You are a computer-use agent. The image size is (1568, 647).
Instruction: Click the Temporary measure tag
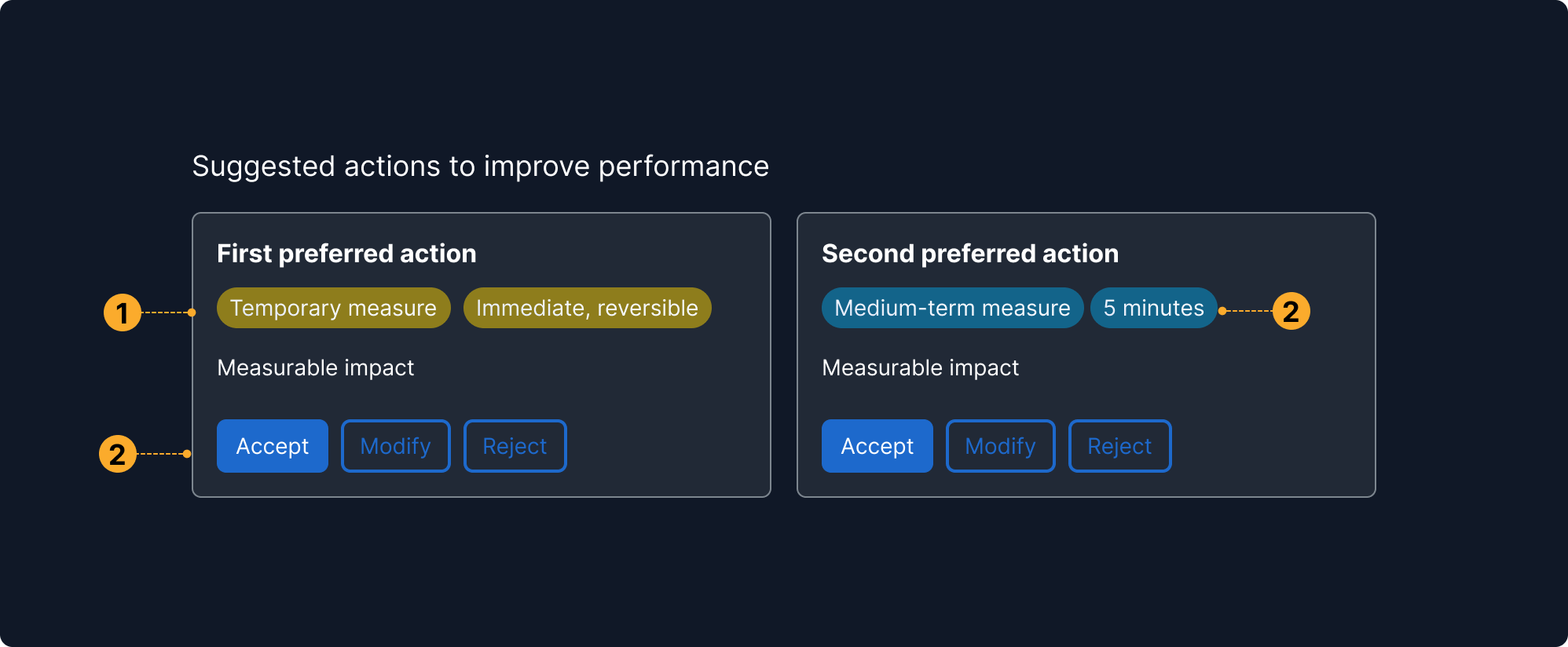coord(333,308)
